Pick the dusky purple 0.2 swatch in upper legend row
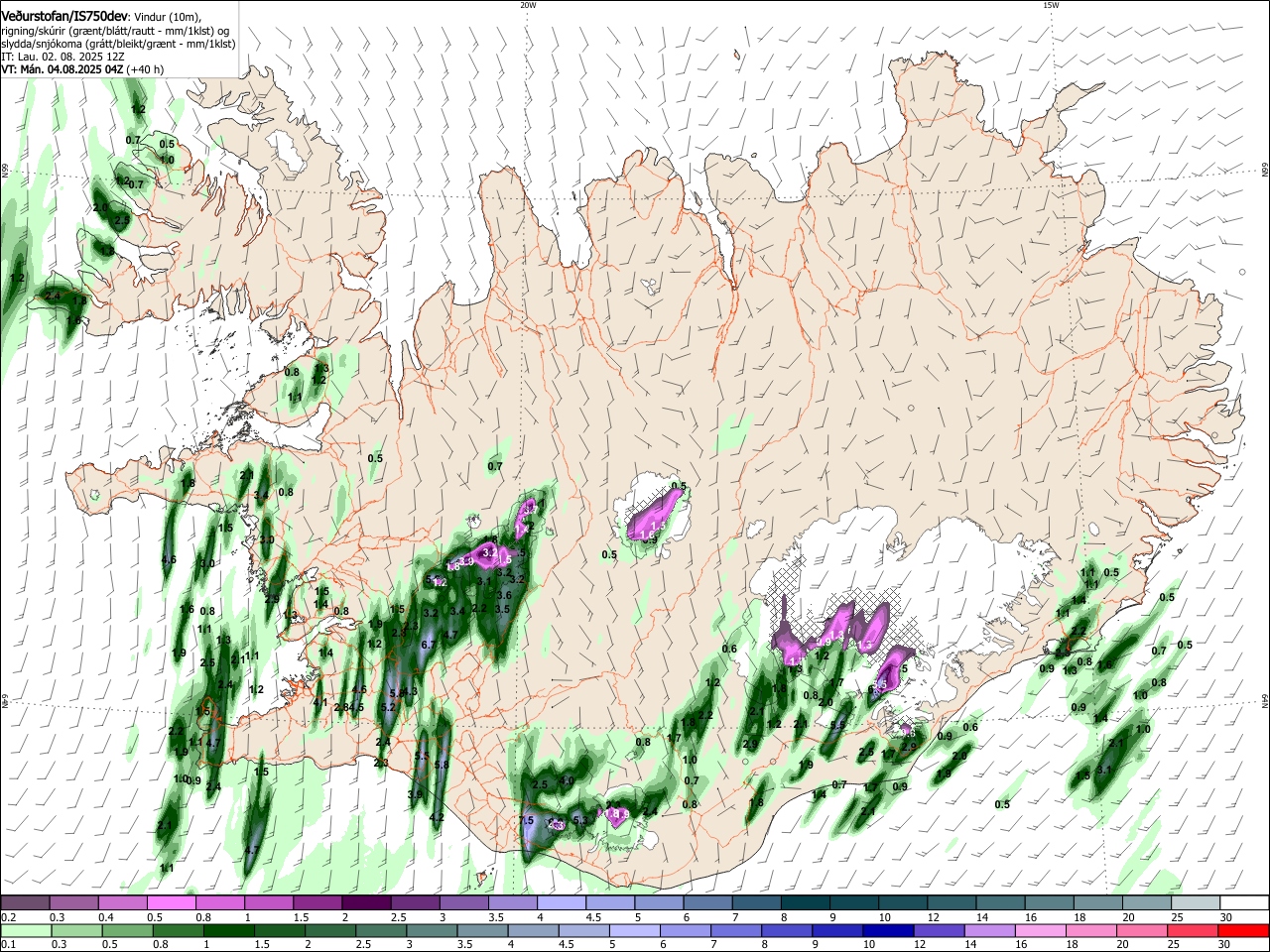1270x952 pixels. point(26,903)
